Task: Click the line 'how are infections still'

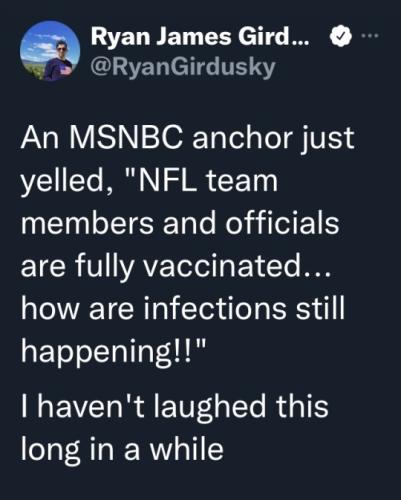Action: pos(183,308)
